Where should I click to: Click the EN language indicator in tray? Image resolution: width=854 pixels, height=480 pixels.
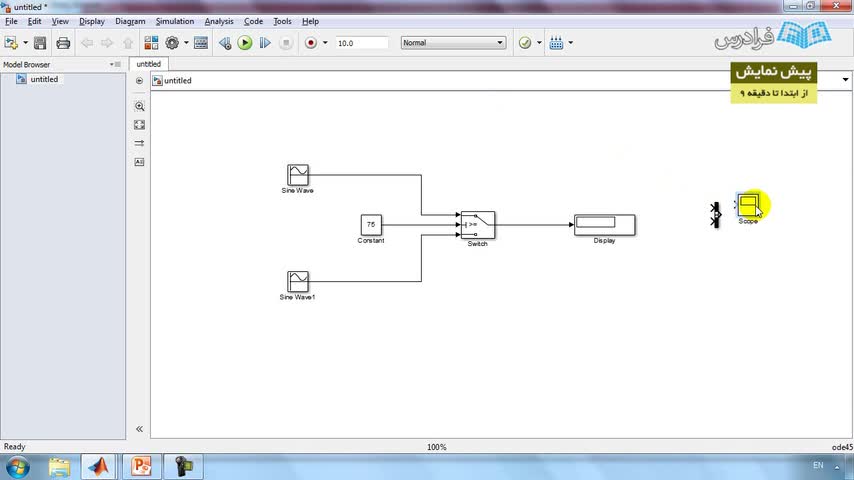[x=818, y=465]
